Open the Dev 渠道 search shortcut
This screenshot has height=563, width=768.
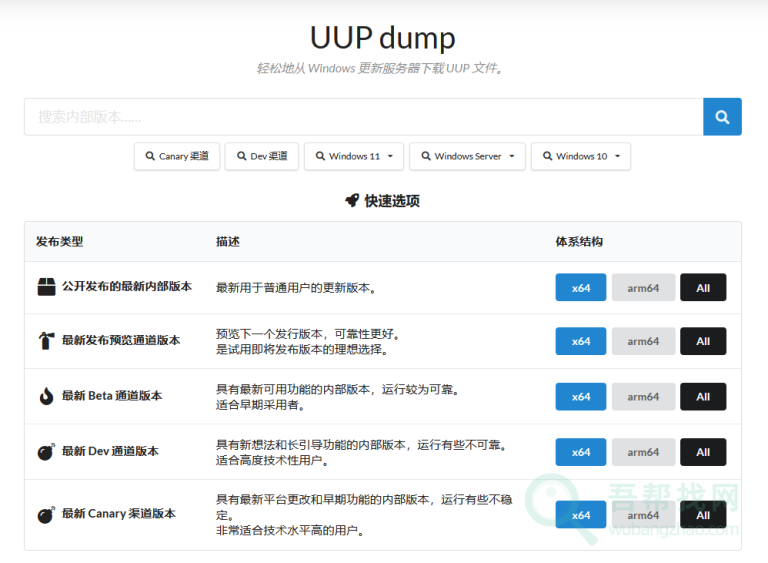click(x=262, y=156)
